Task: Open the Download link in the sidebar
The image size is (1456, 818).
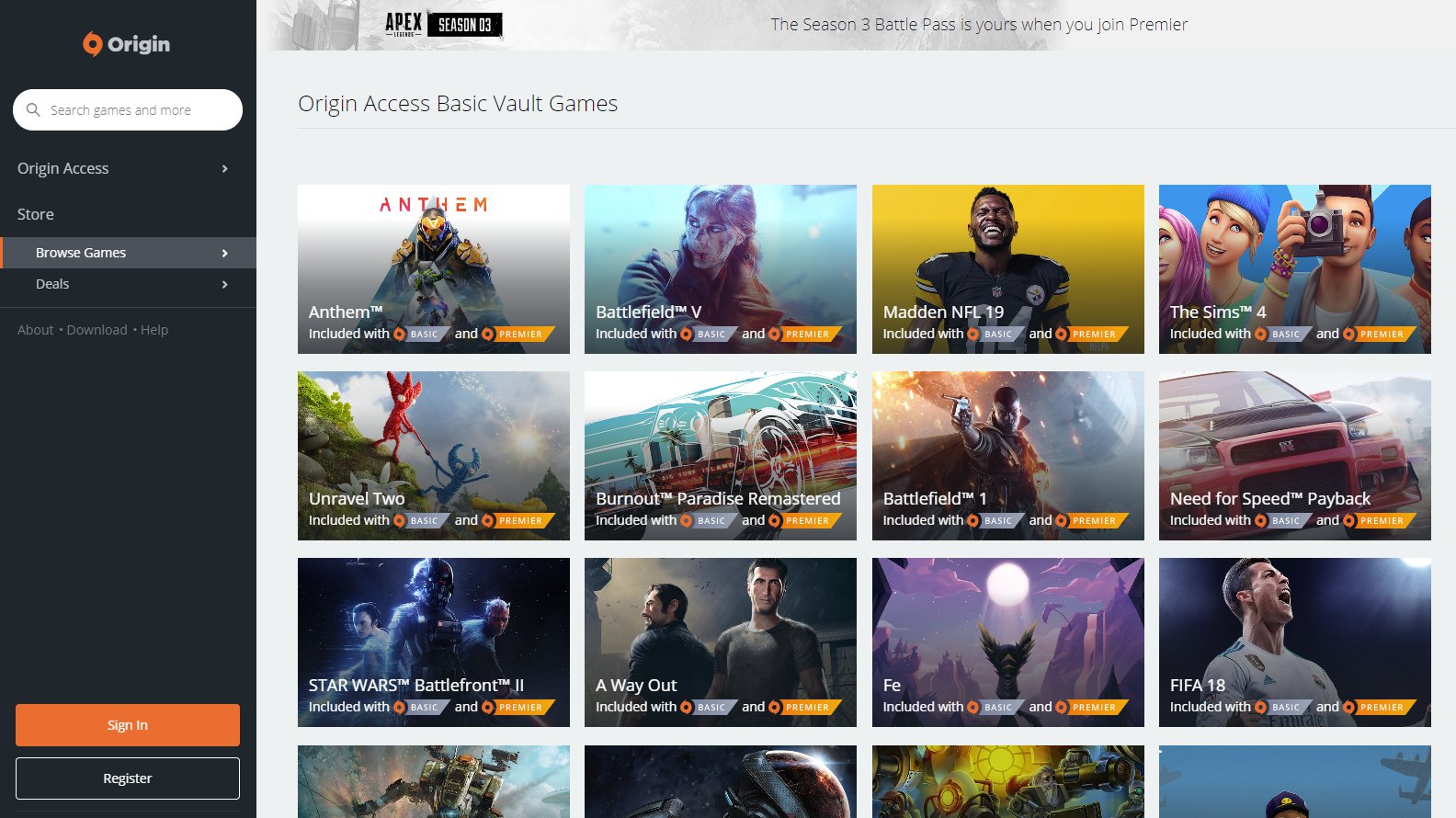Action: pos(97,330)
